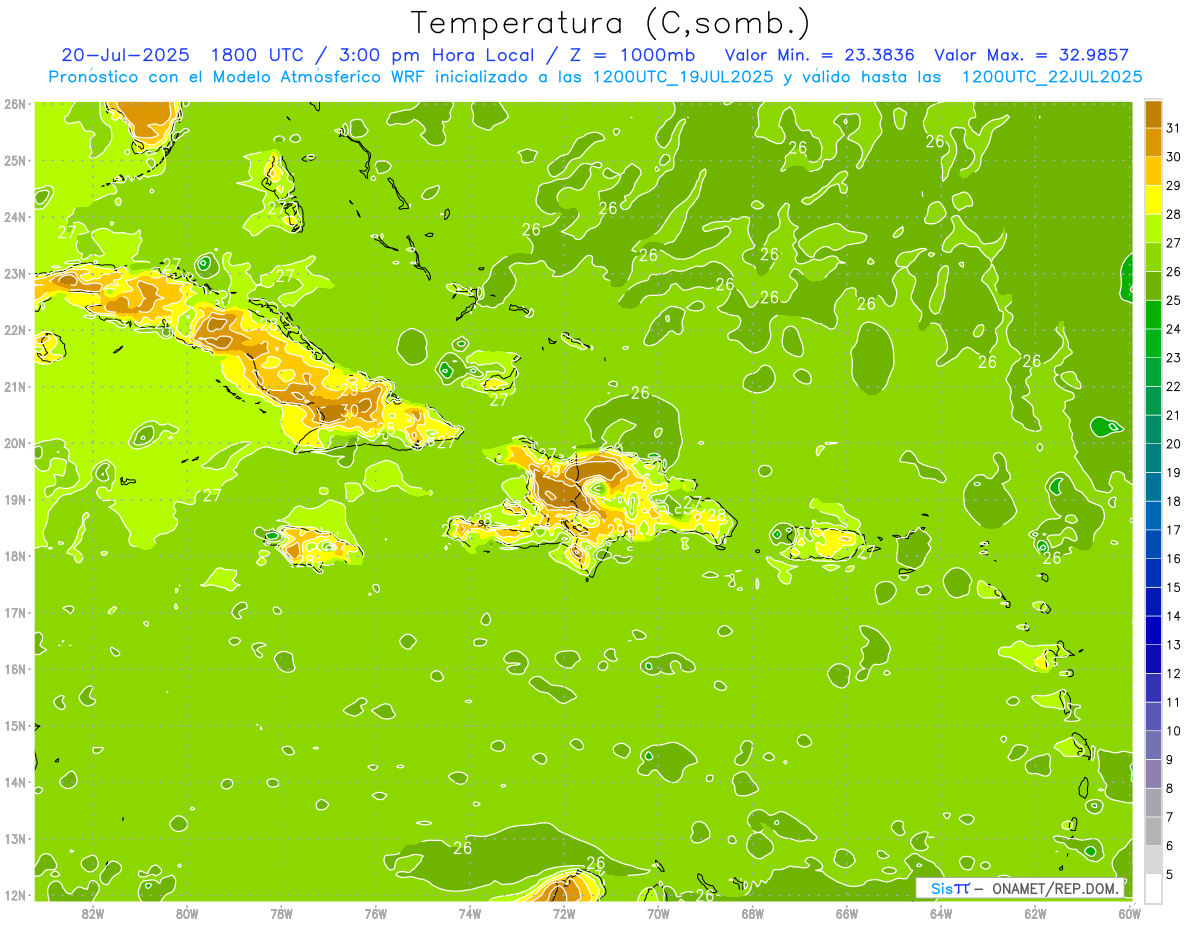
Task: Click the Valor Max. value in header
Action: click(1031, 55)
